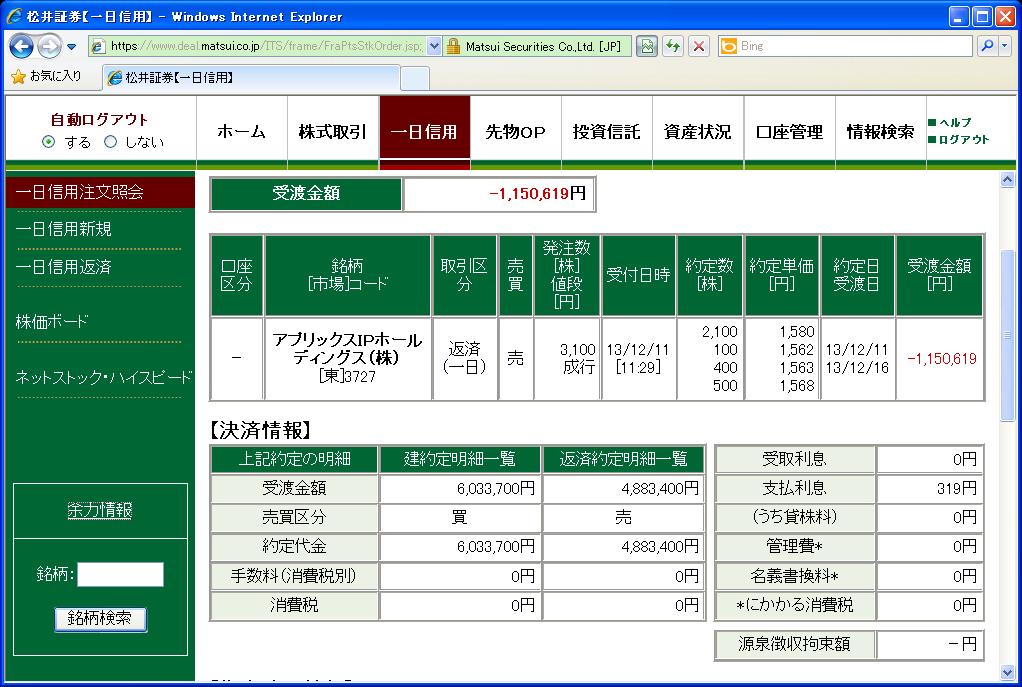The height and width of the screenshot is (687, 1022).
Task: Click the ログアウト link
Action: 963,139
